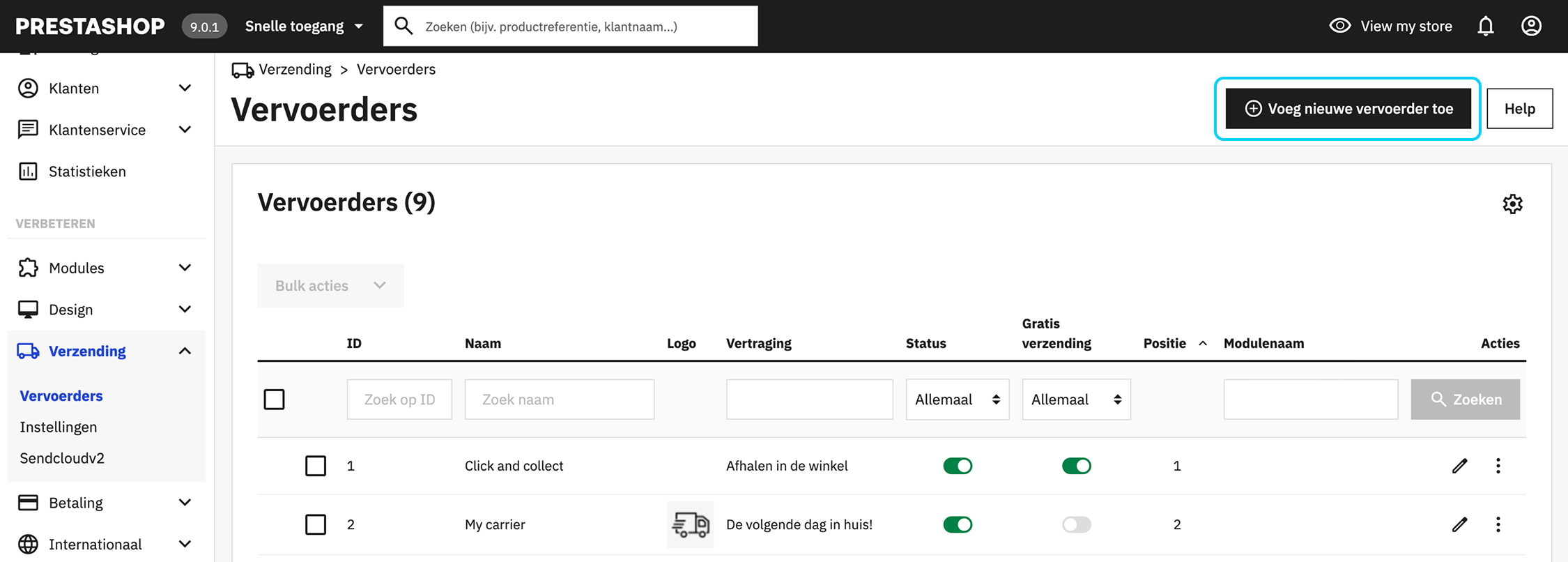Click the Vervoerders breadcrumb text

pos(396,69)
